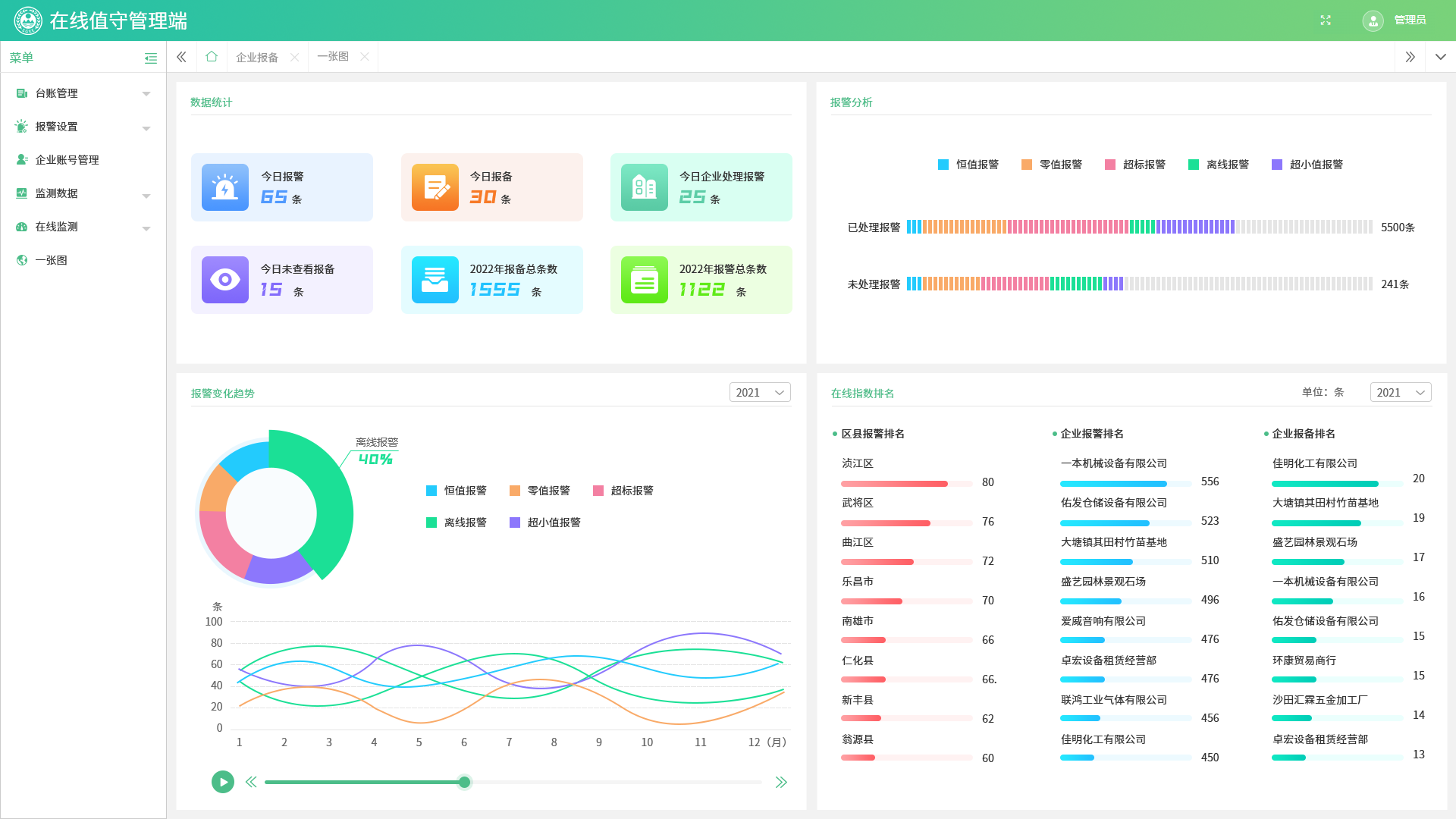The width and height of the screenshot is (1456, 819).
Task: Go to home tab icon
Action: click(212, 57)
